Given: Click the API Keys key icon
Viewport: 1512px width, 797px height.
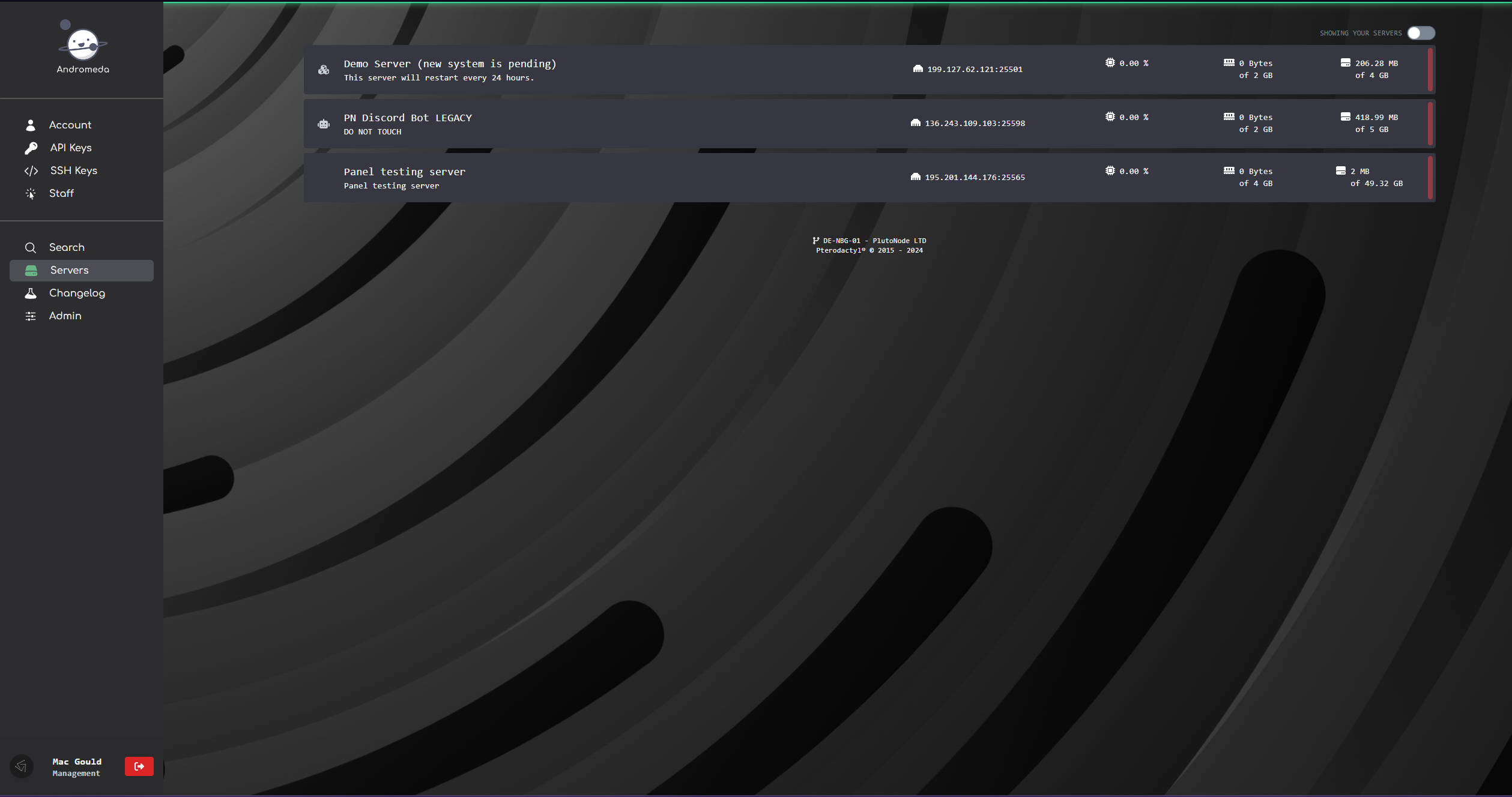Looking at the screenshot, I should (x=31, y=148).
